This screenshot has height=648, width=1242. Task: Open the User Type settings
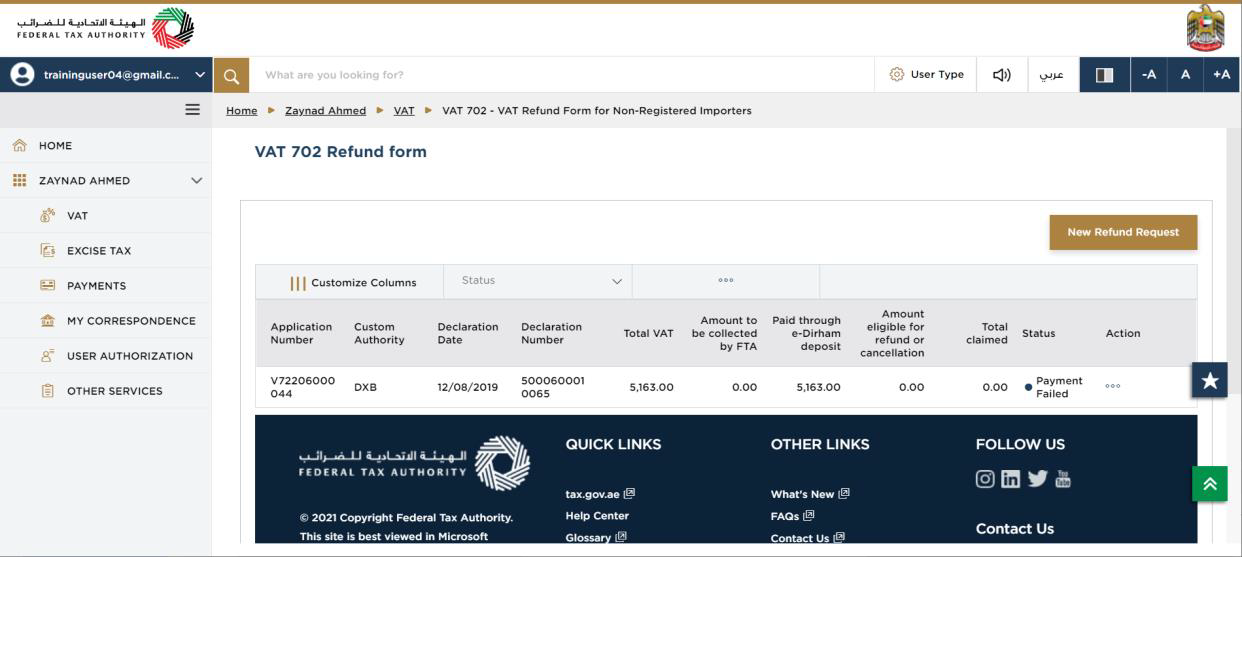click(x=926, y=75)
